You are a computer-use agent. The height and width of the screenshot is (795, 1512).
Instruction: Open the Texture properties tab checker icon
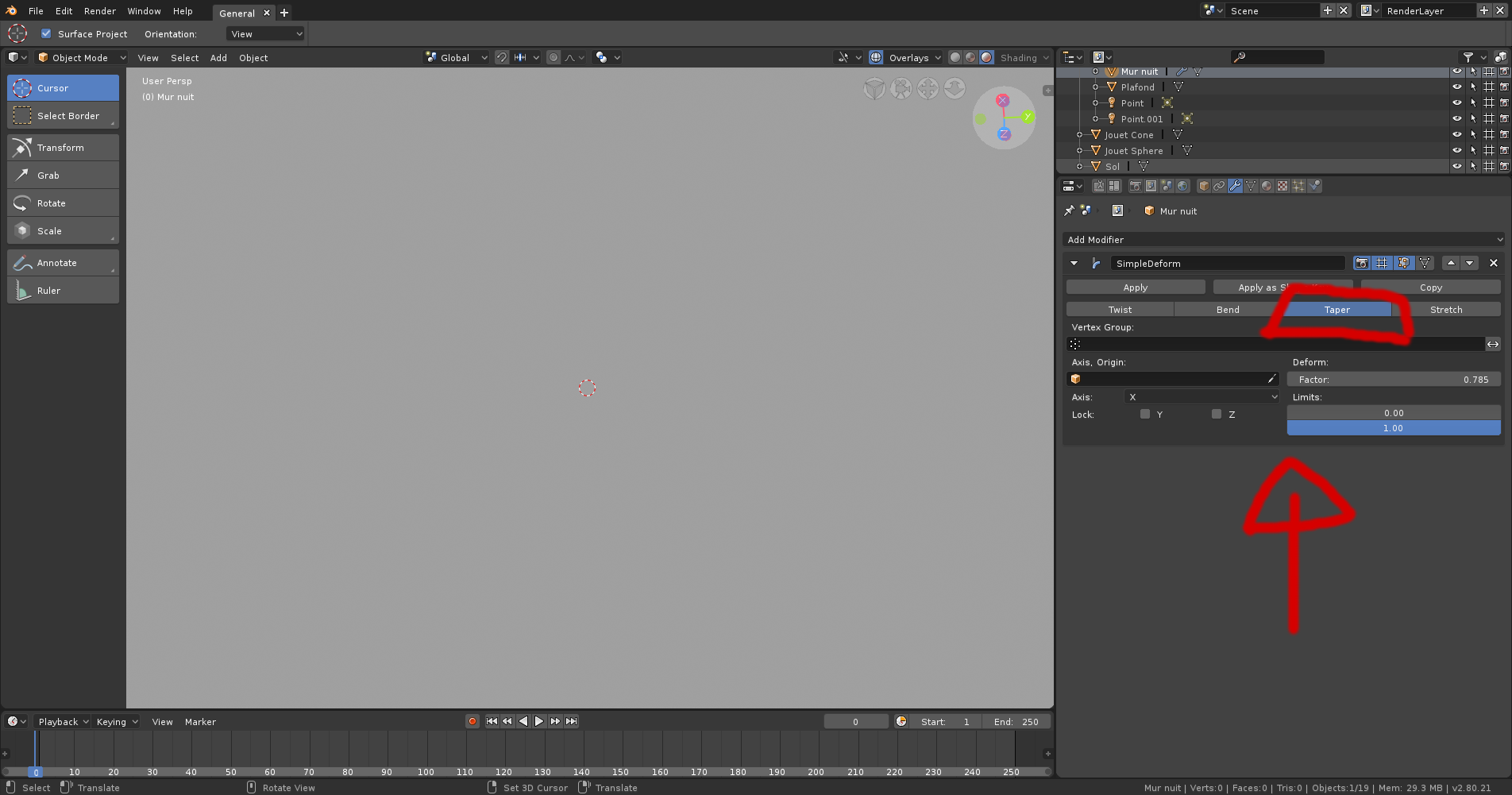point(1282,186)
